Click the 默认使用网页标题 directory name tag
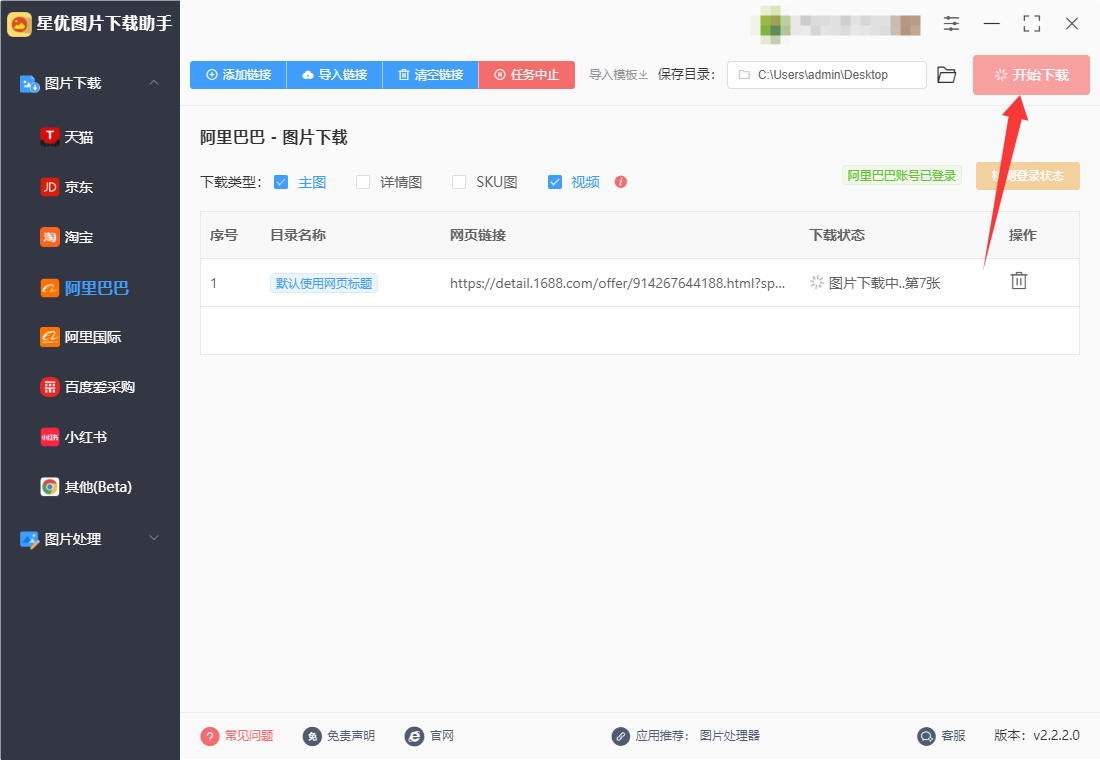Screen dimensions: 1100x760 click(x=323, y=283)
